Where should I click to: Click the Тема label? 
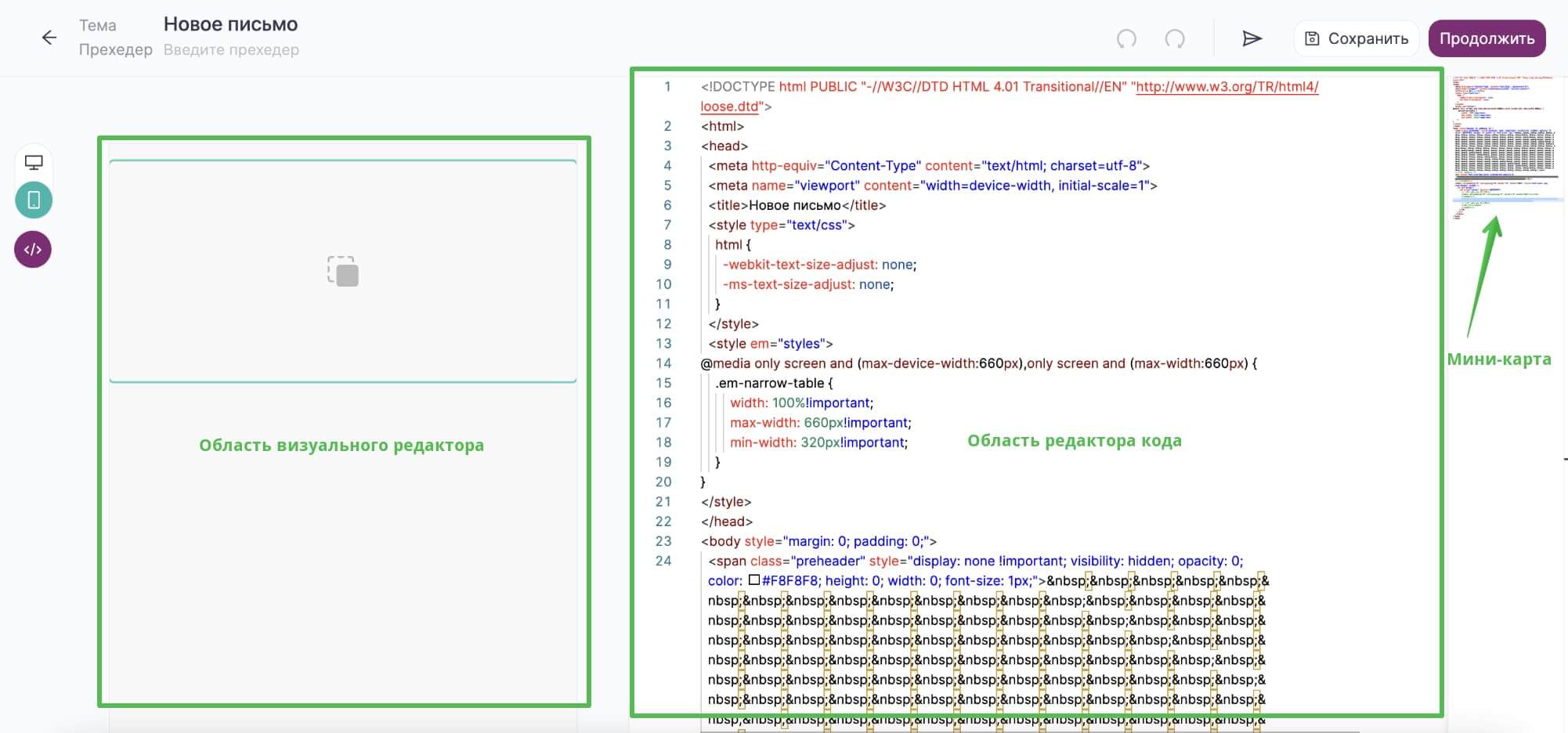click(97, 25)
